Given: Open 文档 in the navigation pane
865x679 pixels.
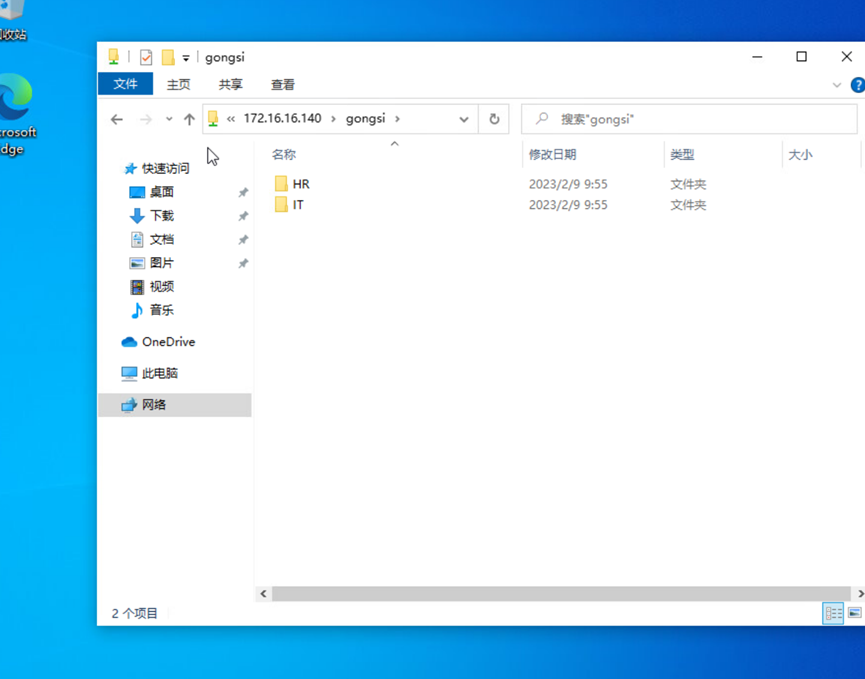Looking at the screenshot, I should pos(162,239).
